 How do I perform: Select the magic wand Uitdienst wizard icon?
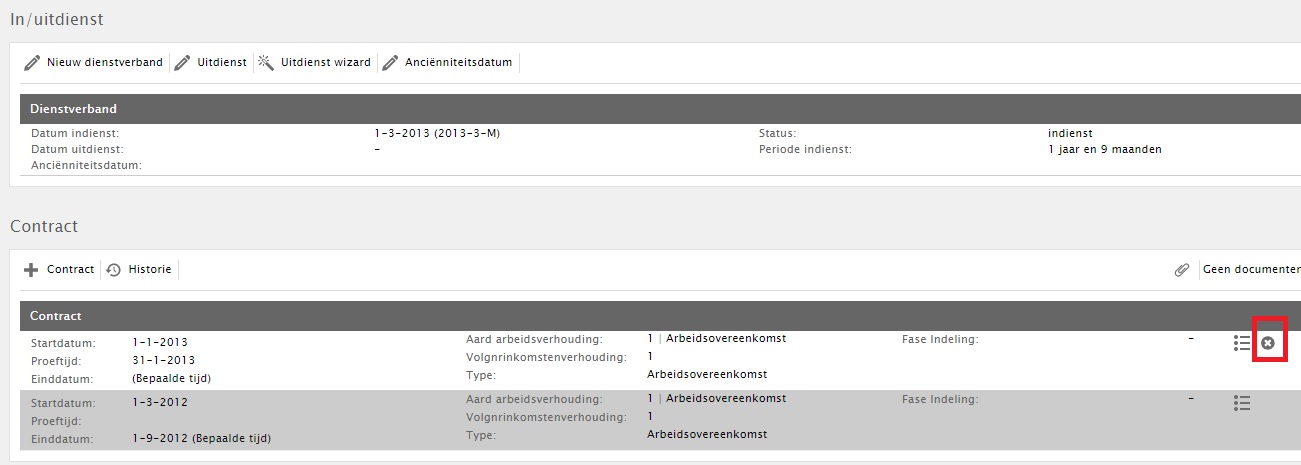[266, 62]
